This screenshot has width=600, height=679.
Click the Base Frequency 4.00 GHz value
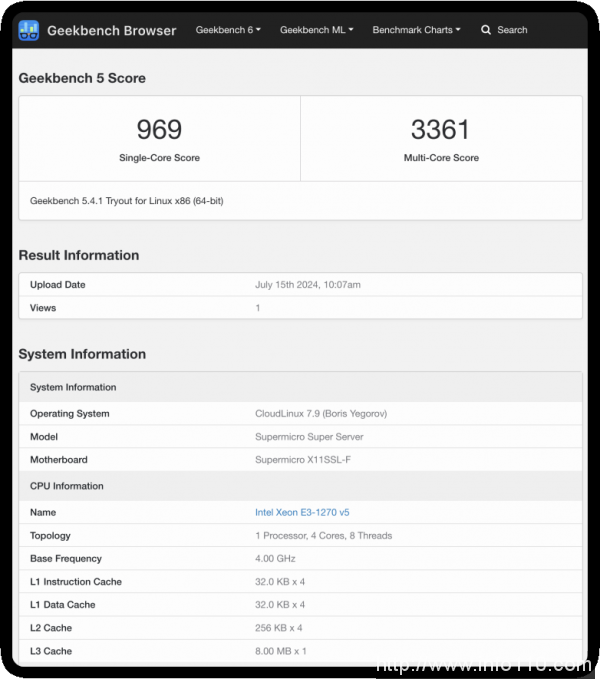coord(277,559)
